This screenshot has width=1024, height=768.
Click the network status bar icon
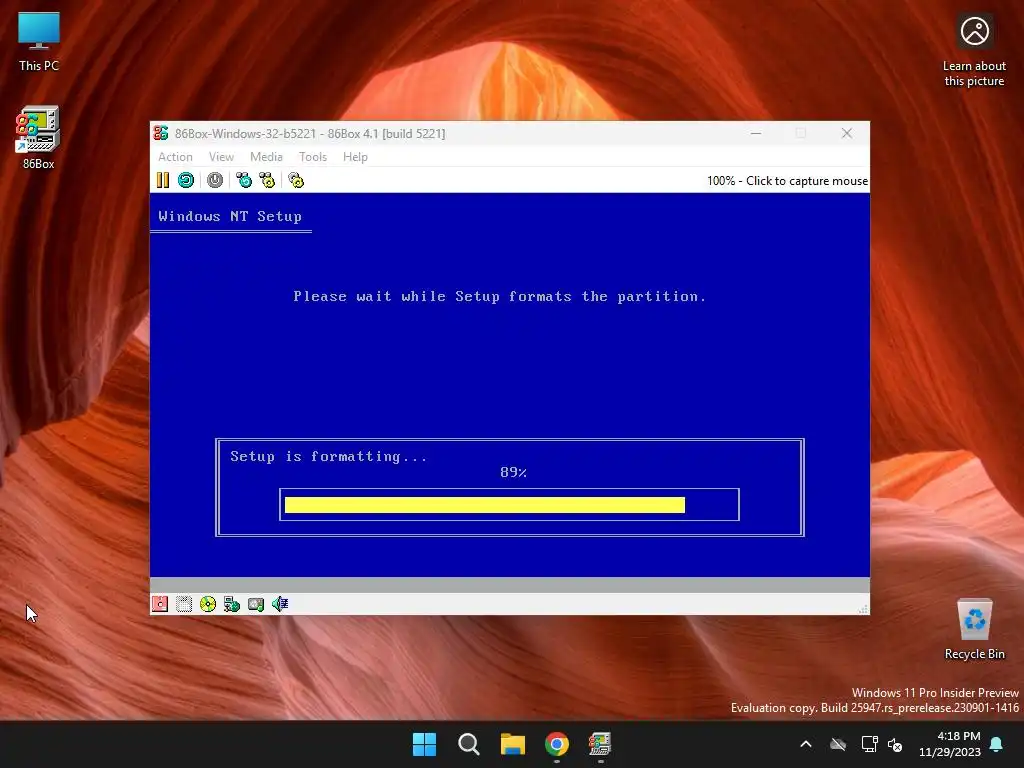pos(232,604)
